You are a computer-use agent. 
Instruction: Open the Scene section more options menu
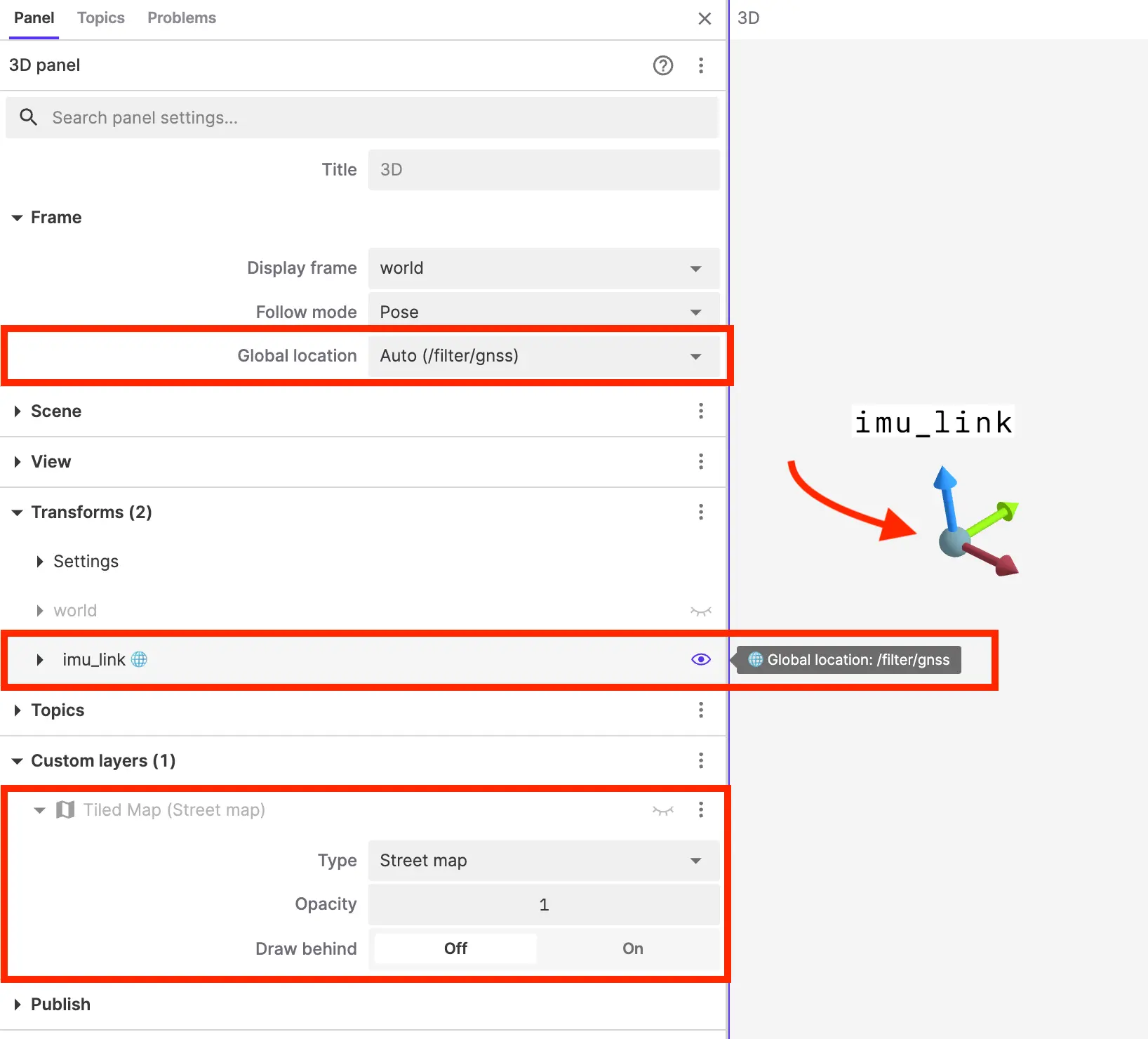[x=700, y=411]
